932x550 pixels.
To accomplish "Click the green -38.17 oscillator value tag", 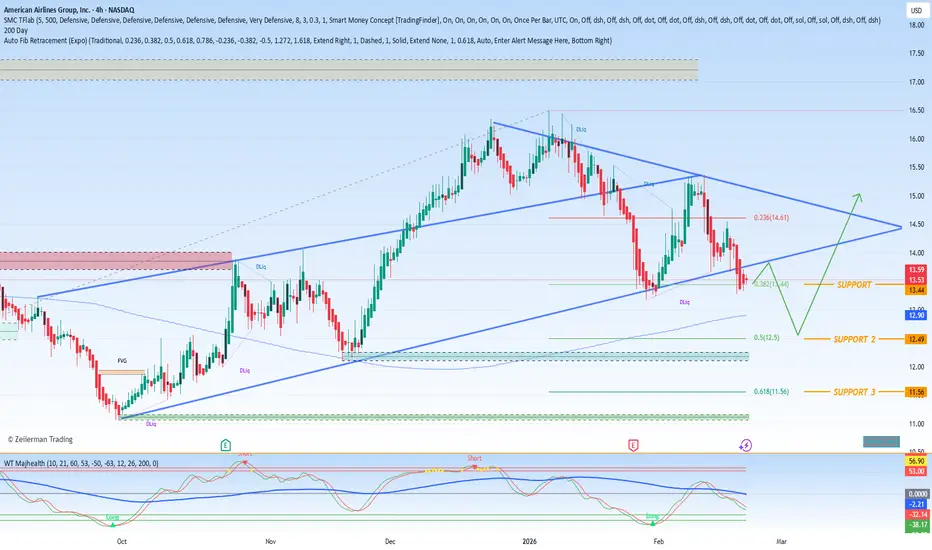I will [x=916, y=524].
